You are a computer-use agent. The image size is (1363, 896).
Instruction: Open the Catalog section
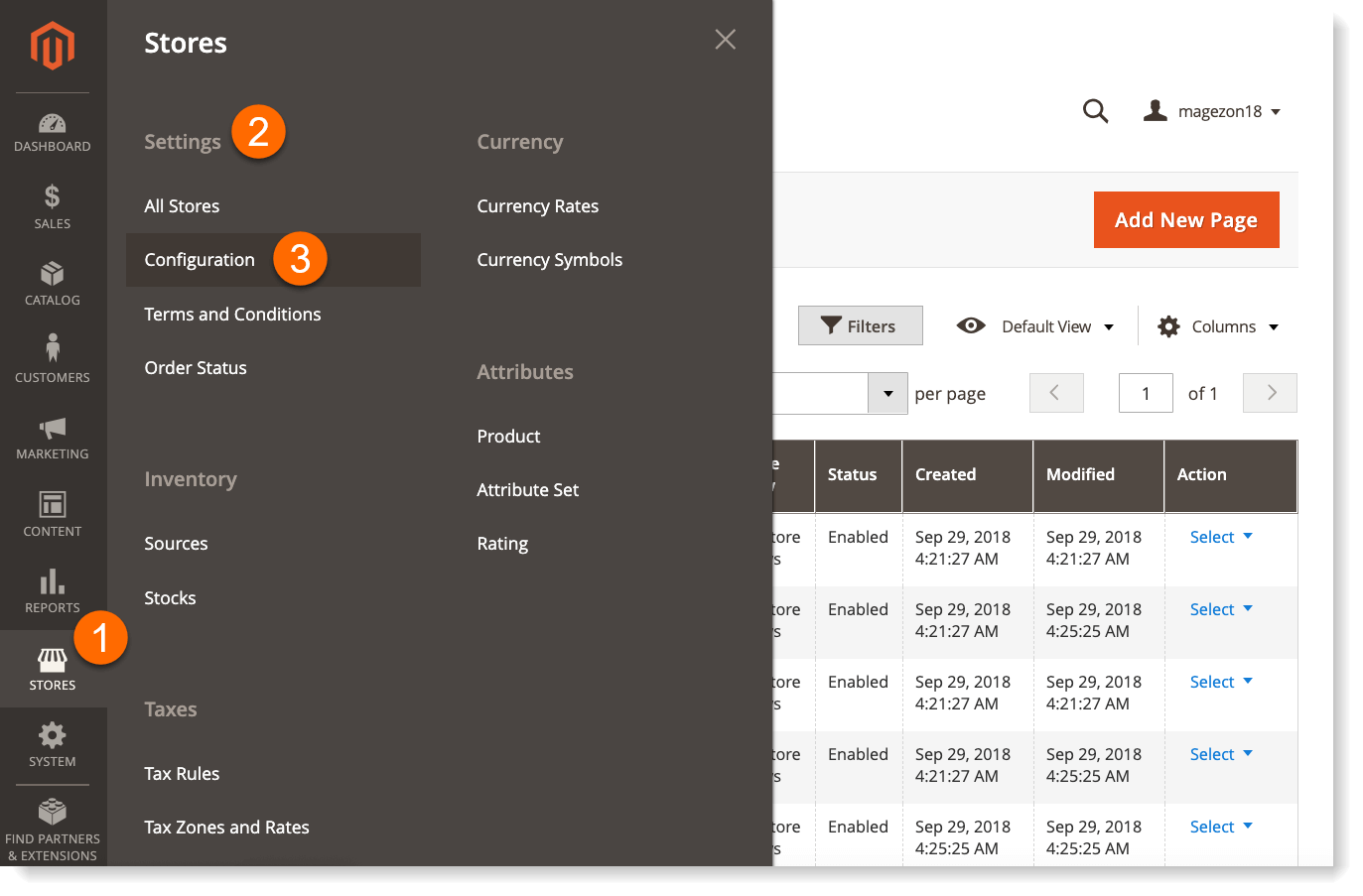tap(52, 284)
